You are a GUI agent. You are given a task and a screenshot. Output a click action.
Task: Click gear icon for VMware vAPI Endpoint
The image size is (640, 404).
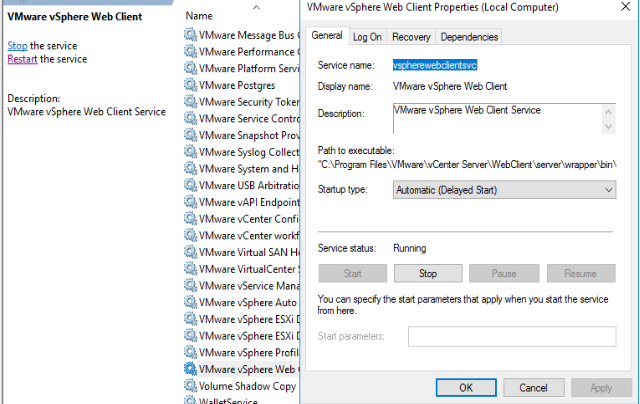coord(190,202)
